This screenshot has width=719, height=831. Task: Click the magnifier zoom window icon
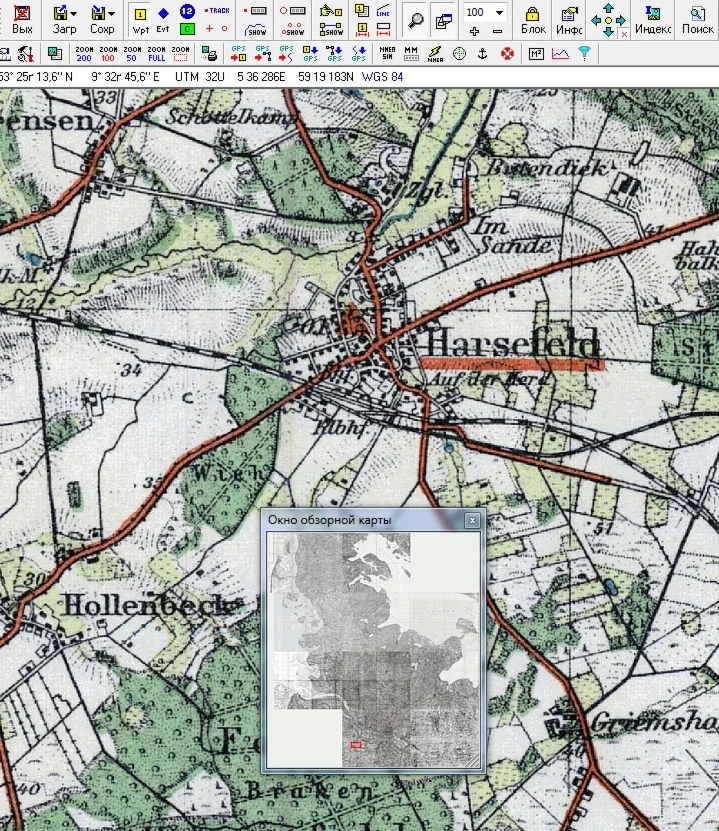416,21
